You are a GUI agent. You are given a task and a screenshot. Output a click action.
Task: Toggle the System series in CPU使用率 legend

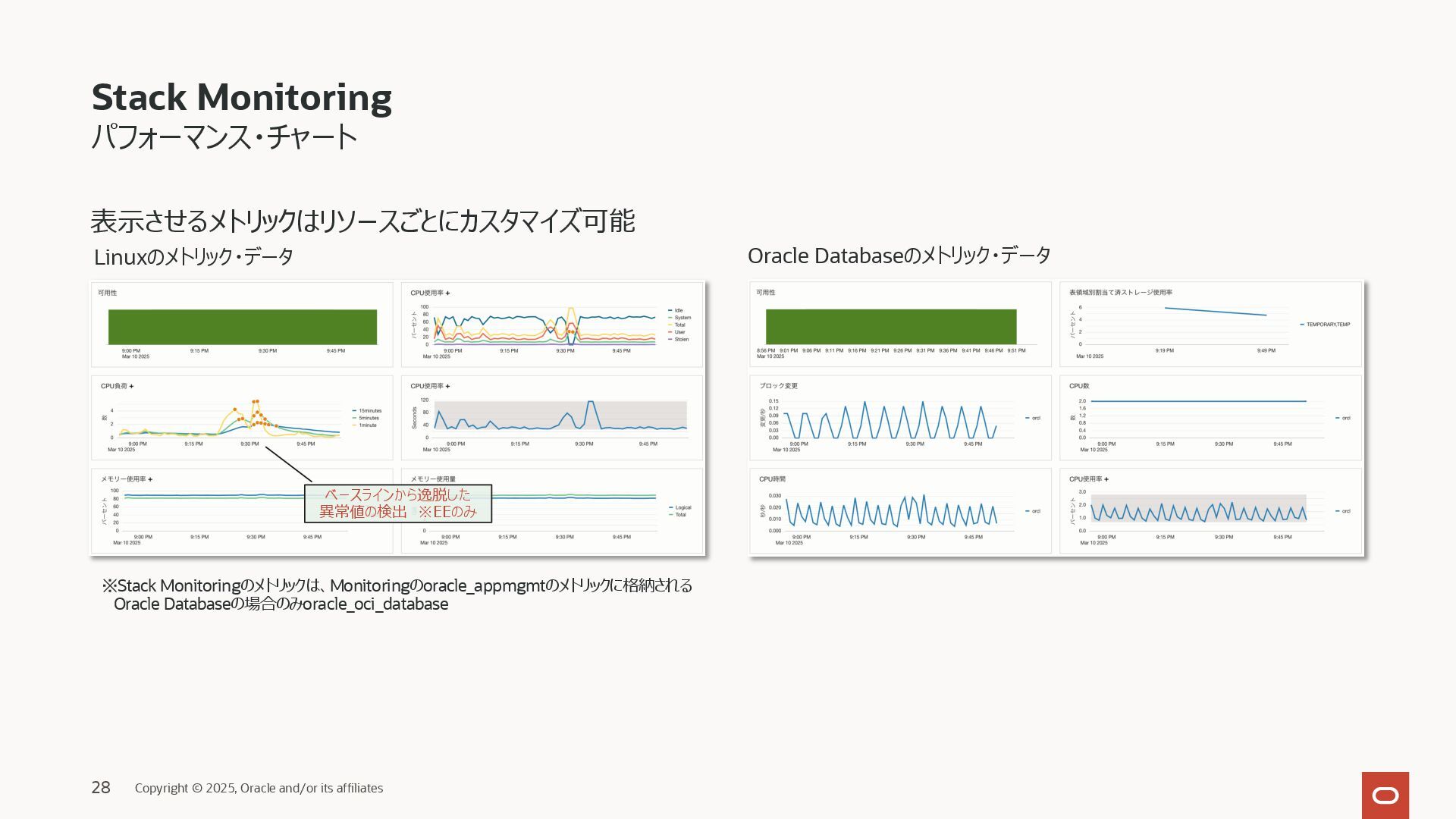679,318
